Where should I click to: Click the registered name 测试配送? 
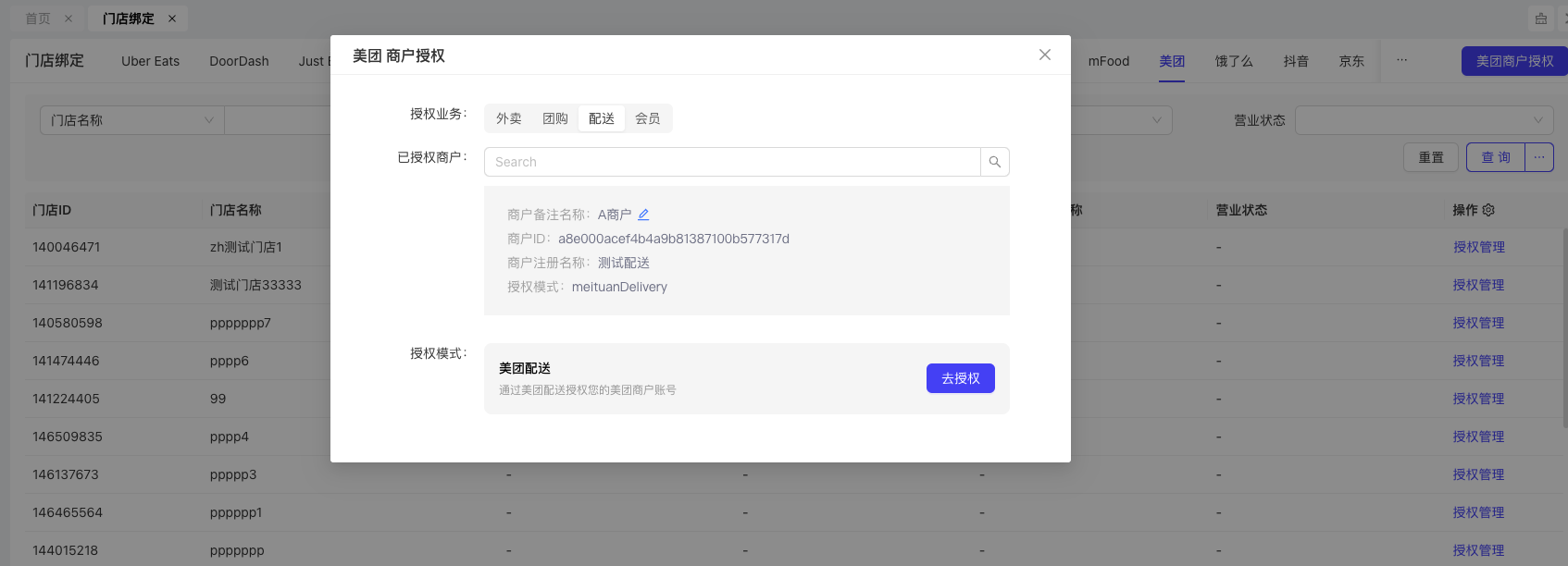tap(624, 263)
